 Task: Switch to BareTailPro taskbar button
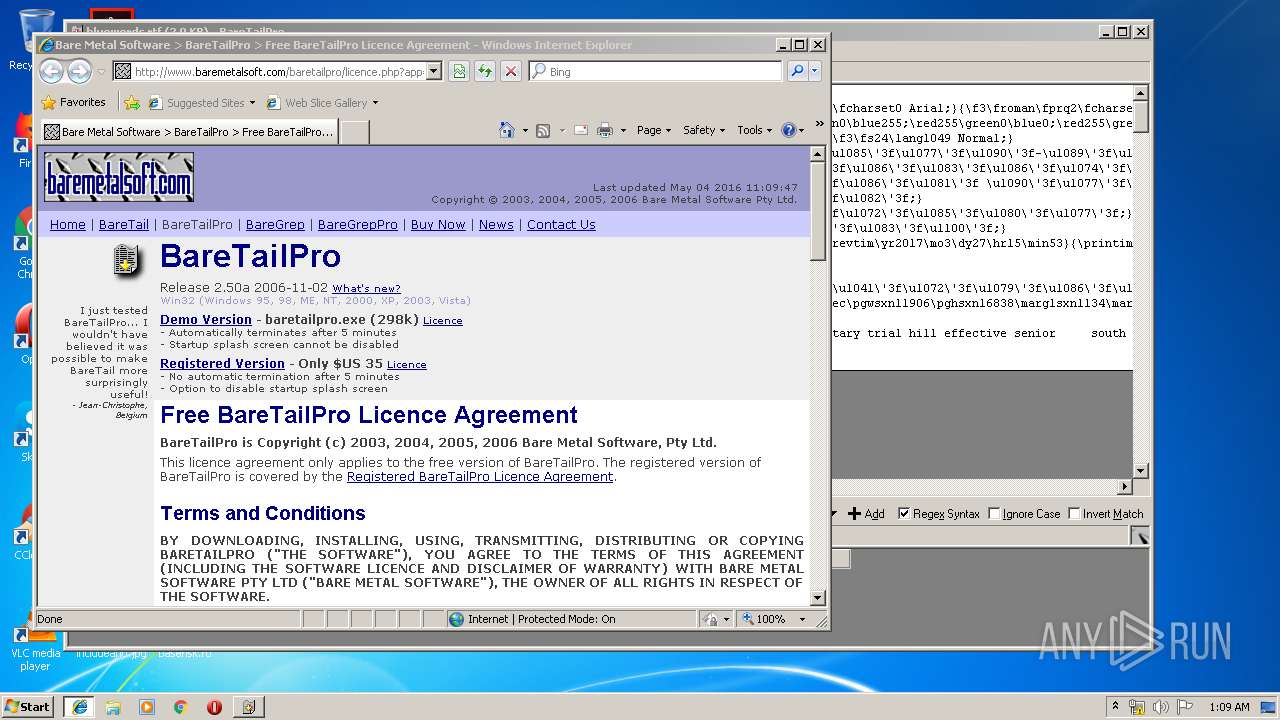248,706
